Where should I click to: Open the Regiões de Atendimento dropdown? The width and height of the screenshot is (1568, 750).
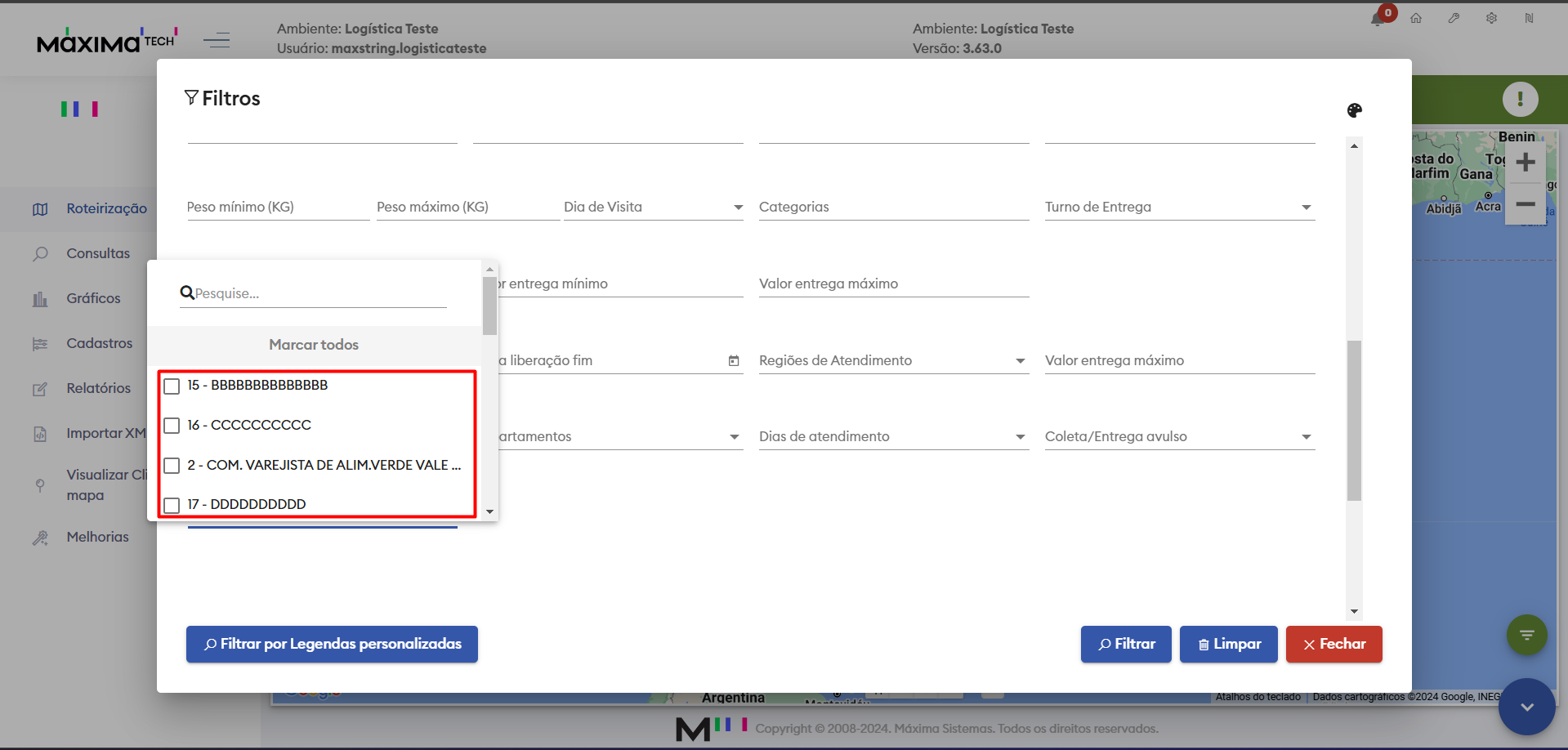tap(894, 361)
